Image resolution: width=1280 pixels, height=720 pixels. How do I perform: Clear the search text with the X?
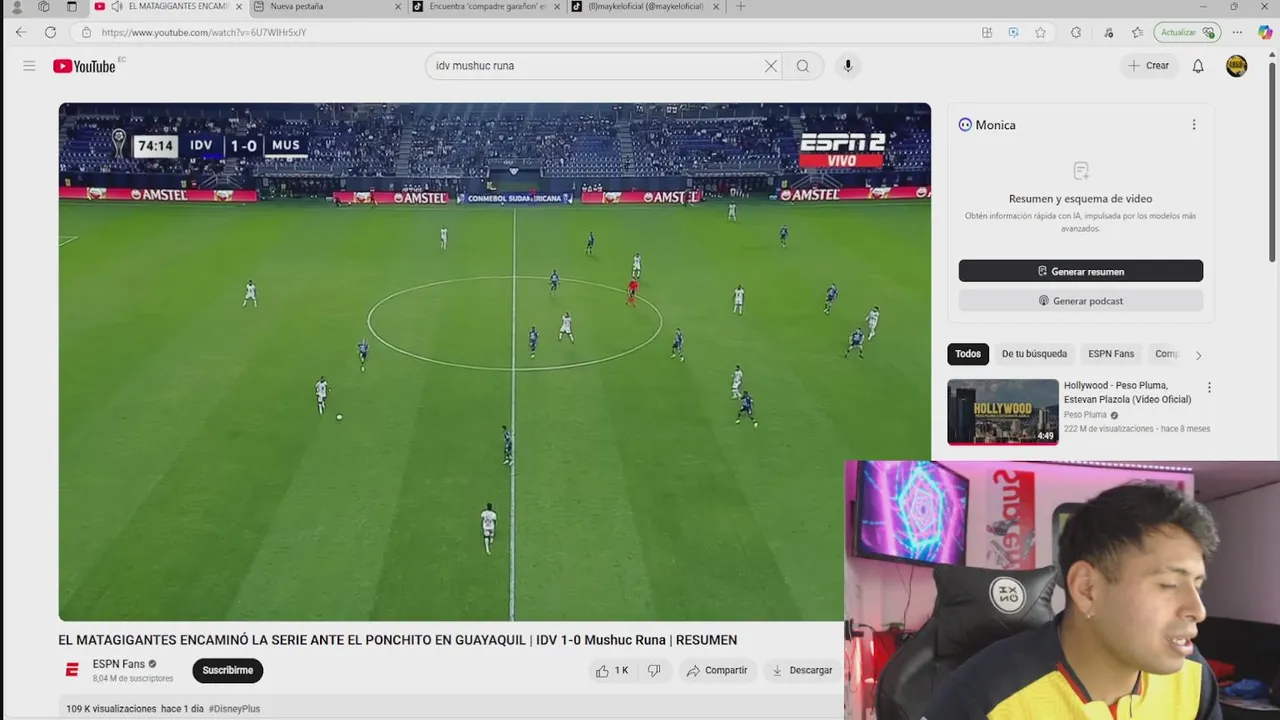point(771,66)
